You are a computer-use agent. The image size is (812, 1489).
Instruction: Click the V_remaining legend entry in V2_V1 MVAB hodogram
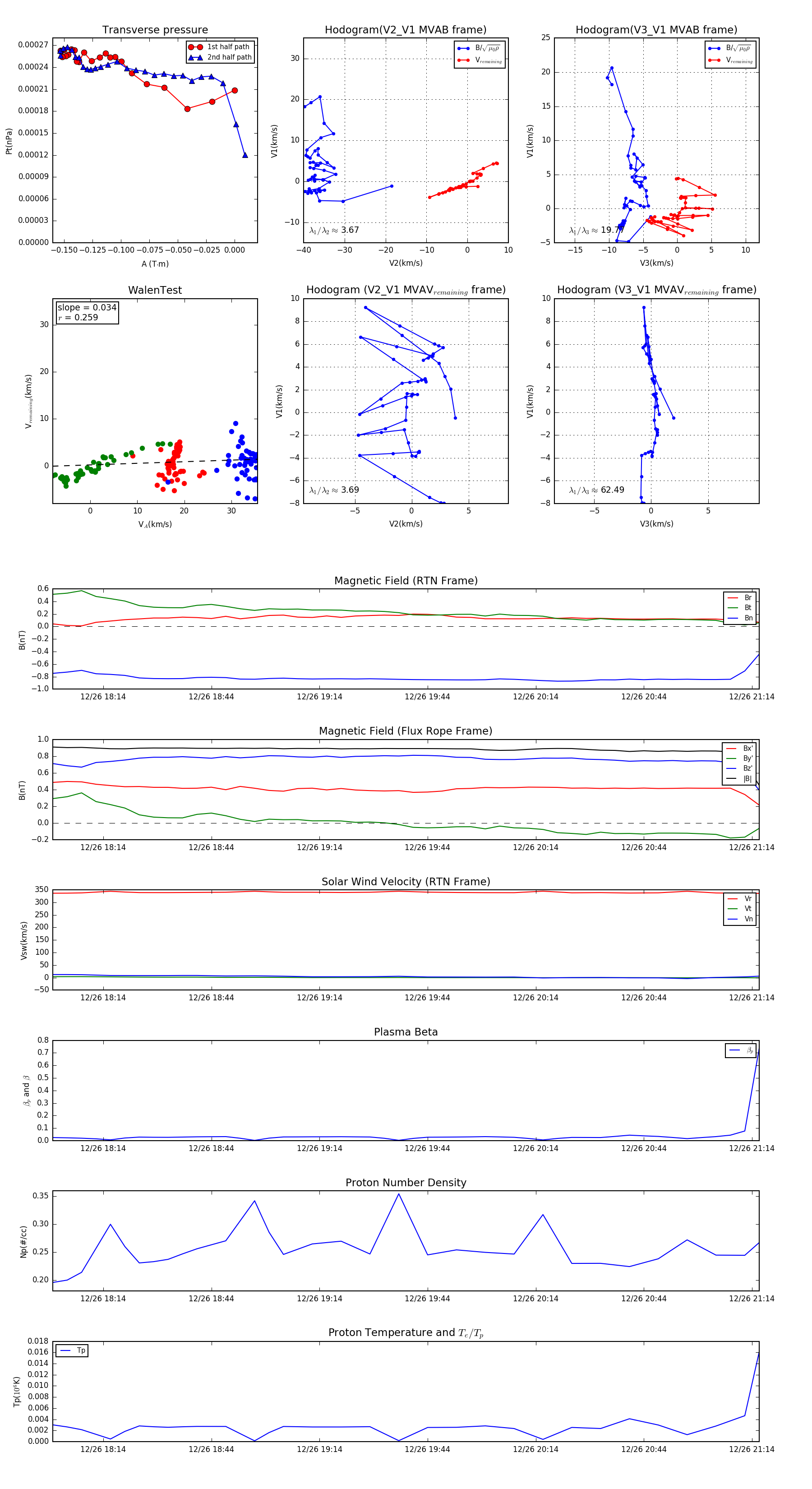480,60
